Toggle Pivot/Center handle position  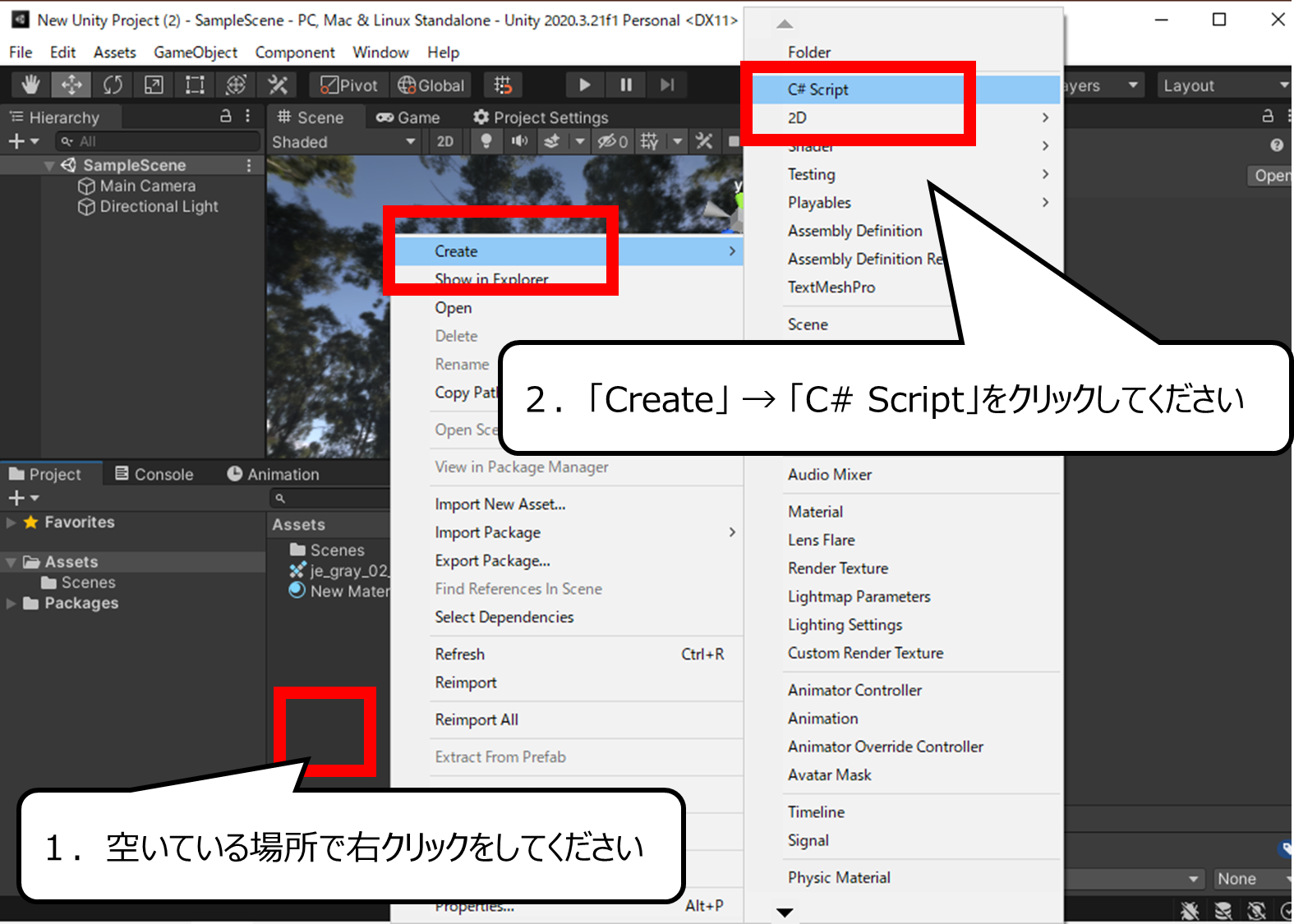(x=348, y=85)
